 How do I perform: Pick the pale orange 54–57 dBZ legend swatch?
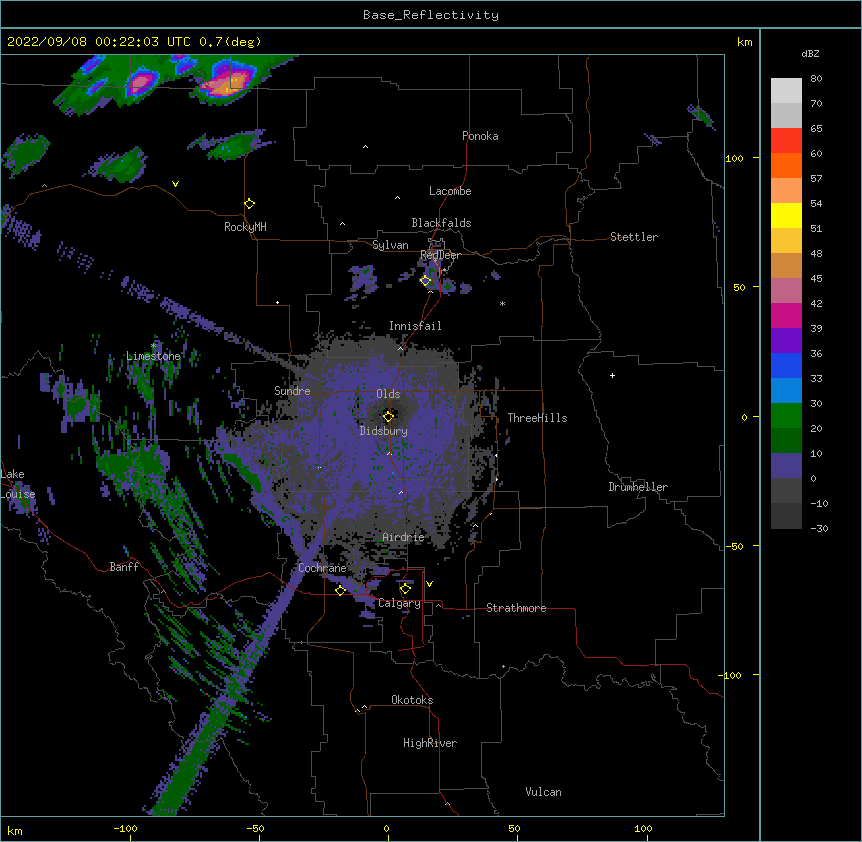click(x=786, y=190)
